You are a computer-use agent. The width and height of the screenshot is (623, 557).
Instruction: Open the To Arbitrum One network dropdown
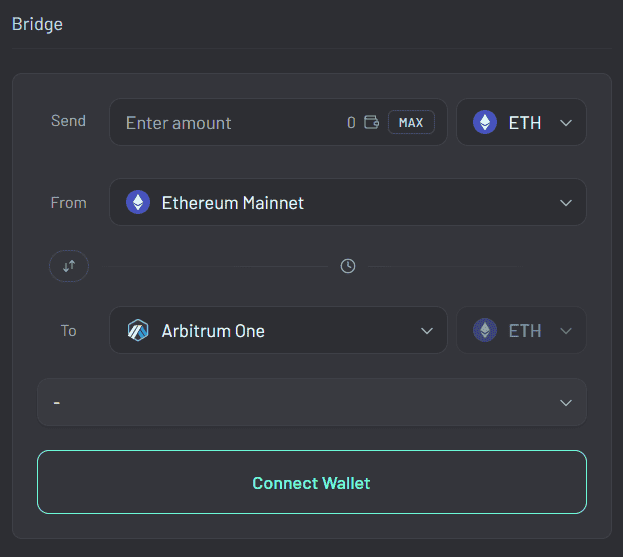tap(278, 330)
